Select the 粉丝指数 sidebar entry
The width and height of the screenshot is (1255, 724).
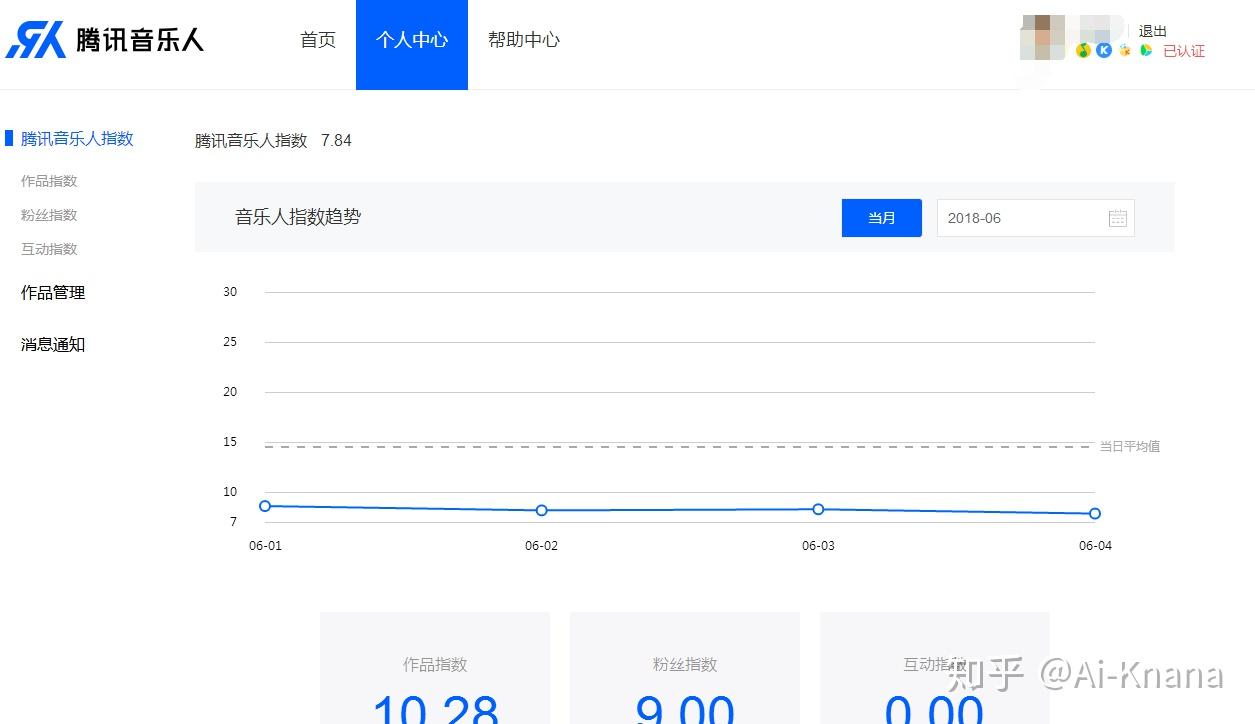tap(48, 215)
